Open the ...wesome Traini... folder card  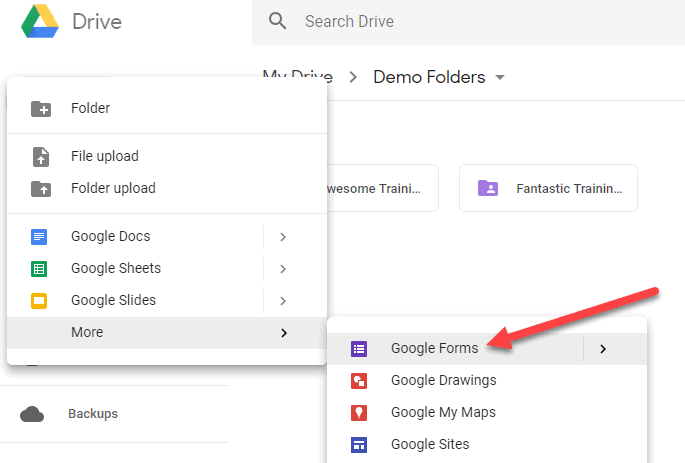[x=383, y=188]
